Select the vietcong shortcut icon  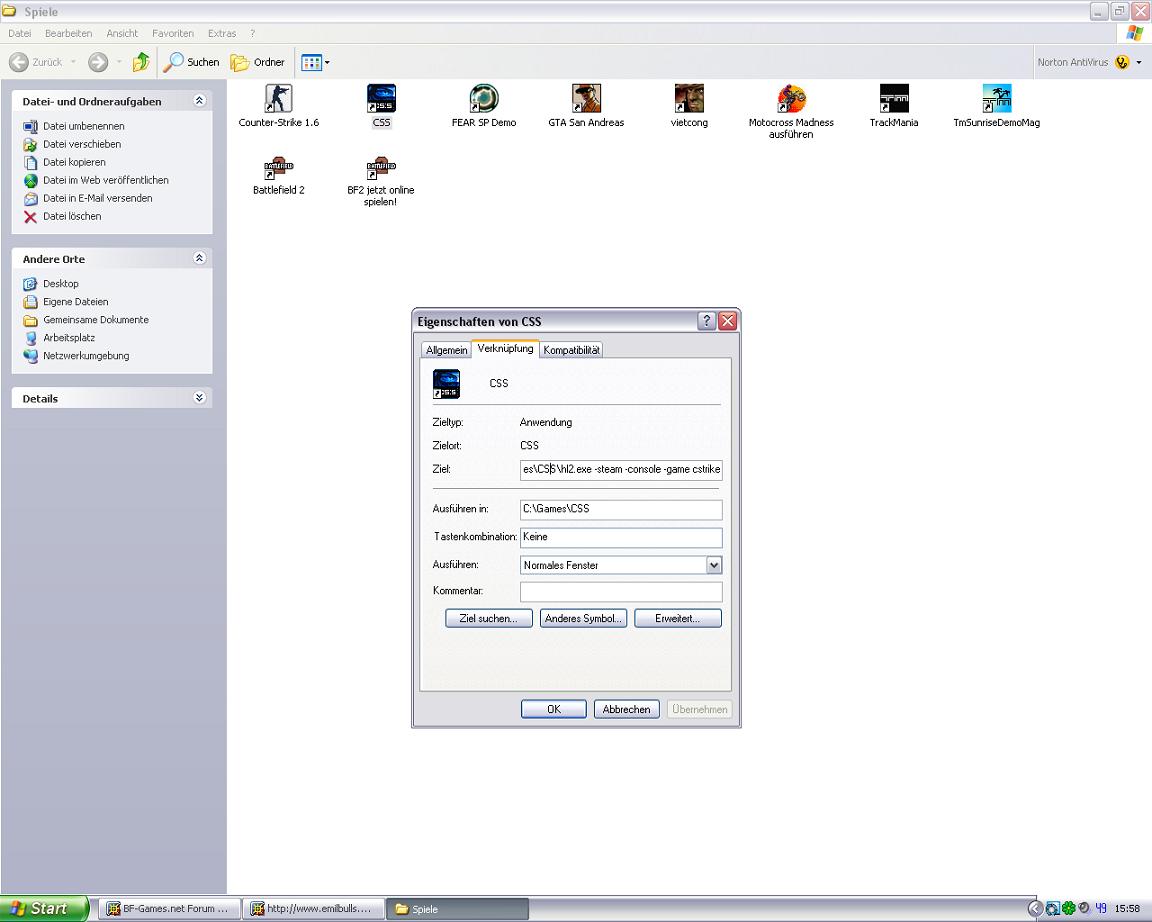pyautogui.click(x=689, y=98)
